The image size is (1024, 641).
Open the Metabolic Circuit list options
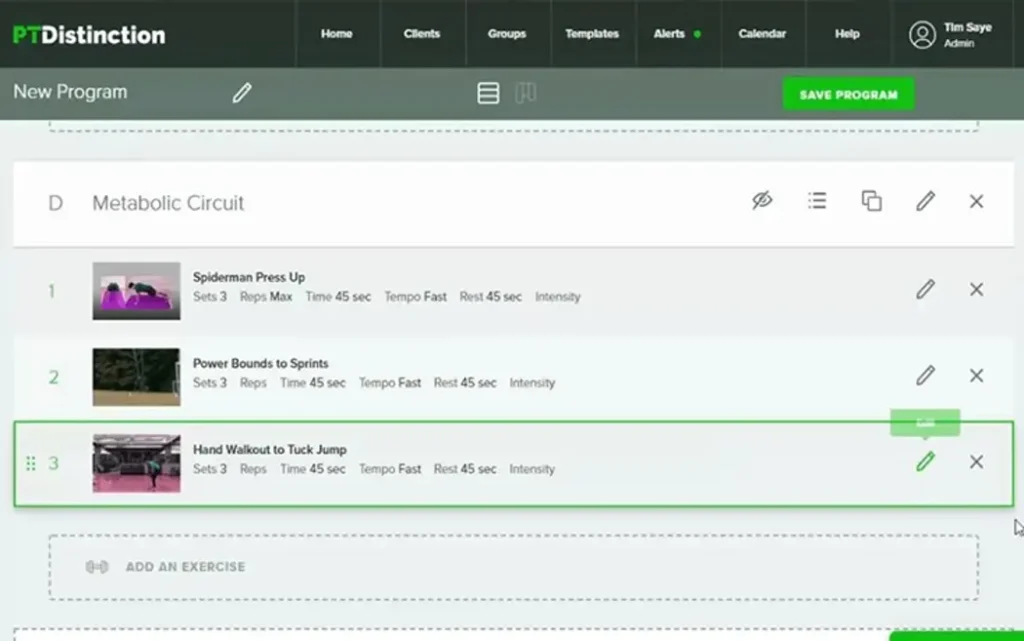(817, 201)
